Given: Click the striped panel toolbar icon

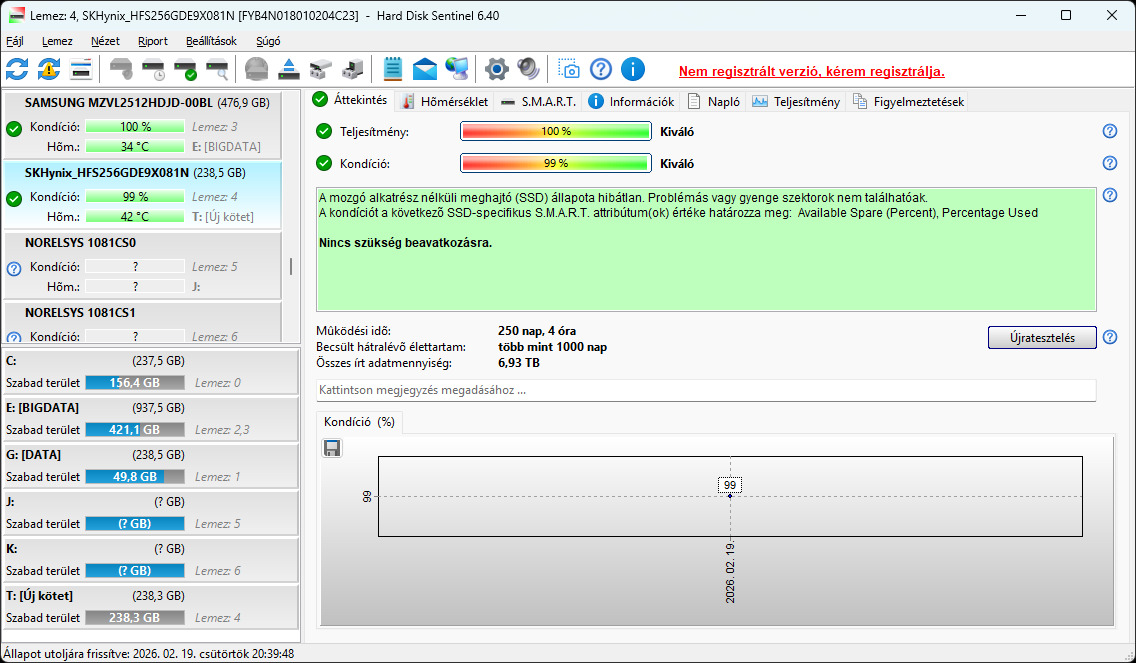Looking at the screenshot, I should tap(80, 70).
